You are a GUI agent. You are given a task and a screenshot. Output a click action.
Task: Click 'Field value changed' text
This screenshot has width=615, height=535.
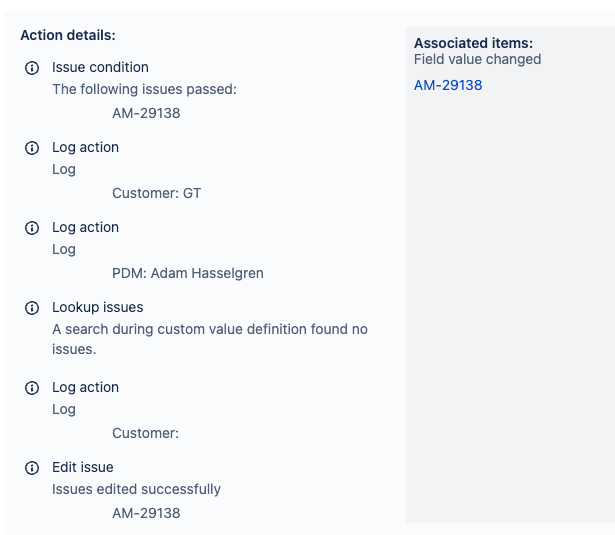pyautogui.click(x=477, y=59)
